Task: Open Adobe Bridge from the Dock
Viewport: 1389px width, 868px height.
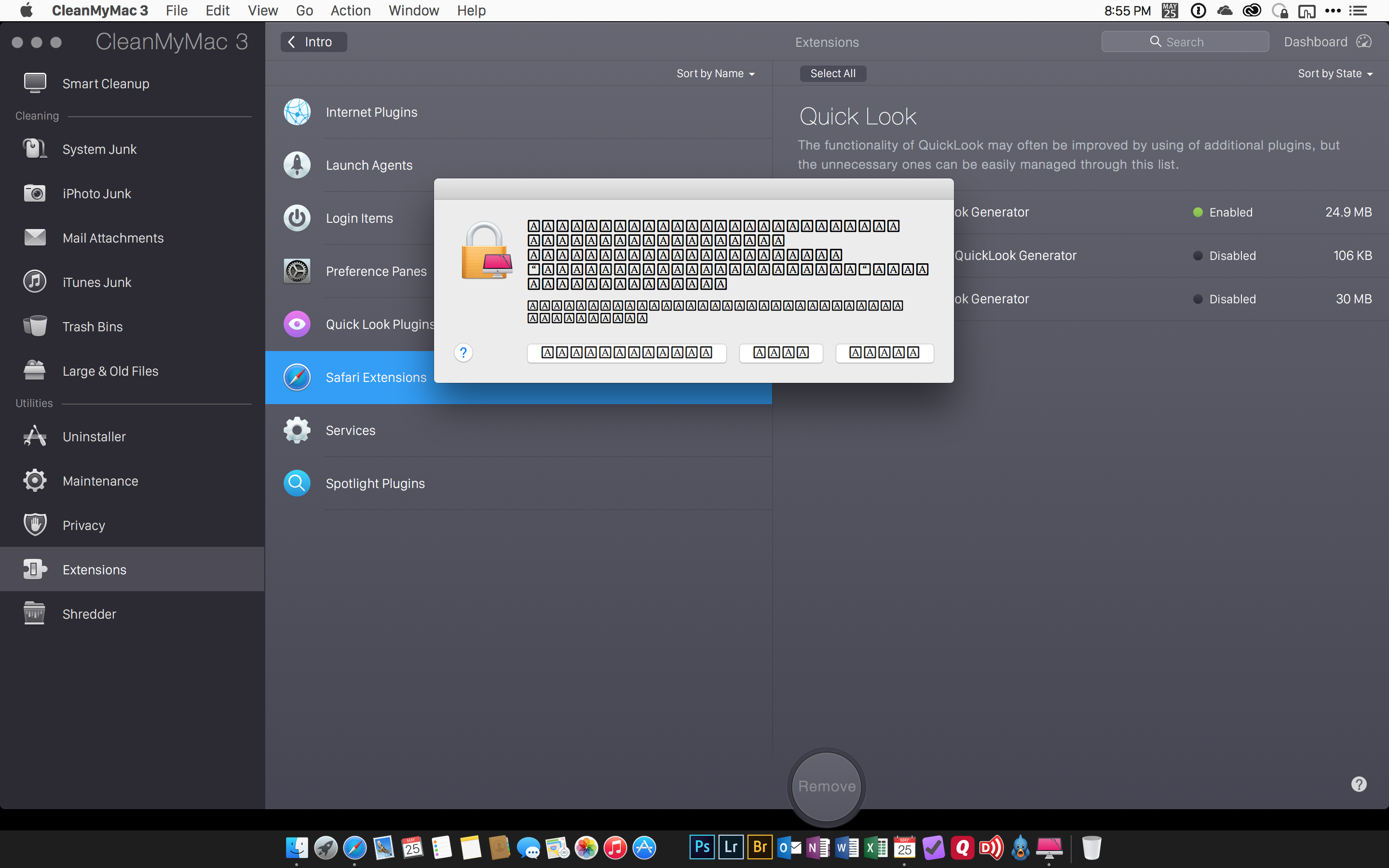Action: pyautogui.click(x=760, y=847)
